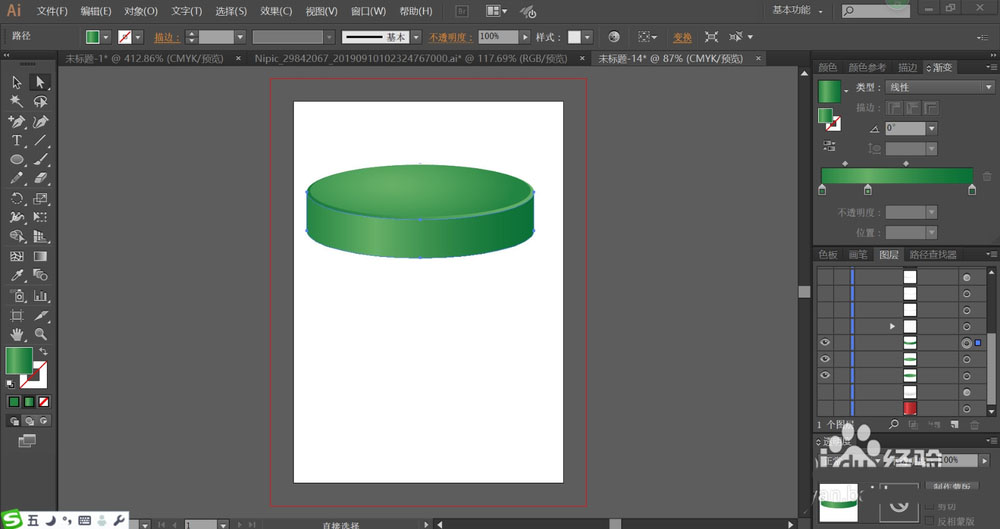The image size is (1000, 529).
Task: Open the 样式 graphic style dropdown
Action: (587, 37)
